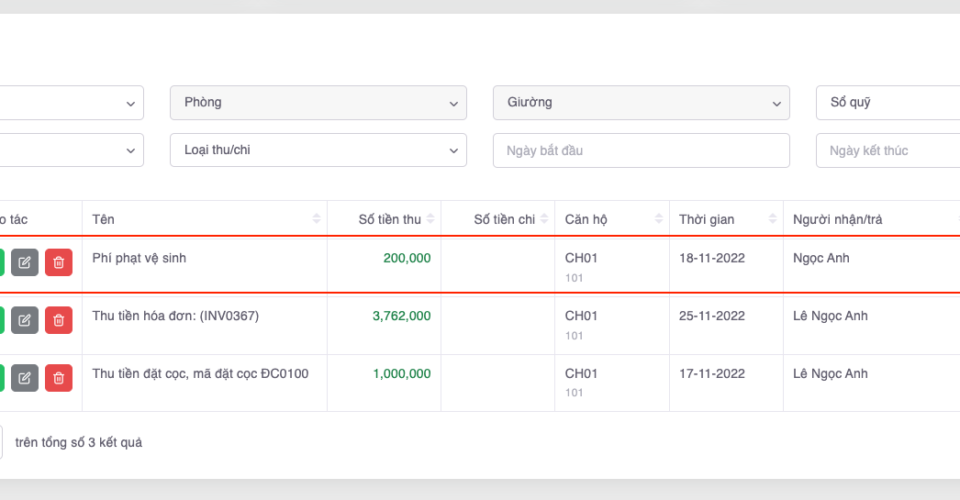Expand the Giường dropdown filter
This screenshot has width=960, height=500.
(x=641, y=102)
